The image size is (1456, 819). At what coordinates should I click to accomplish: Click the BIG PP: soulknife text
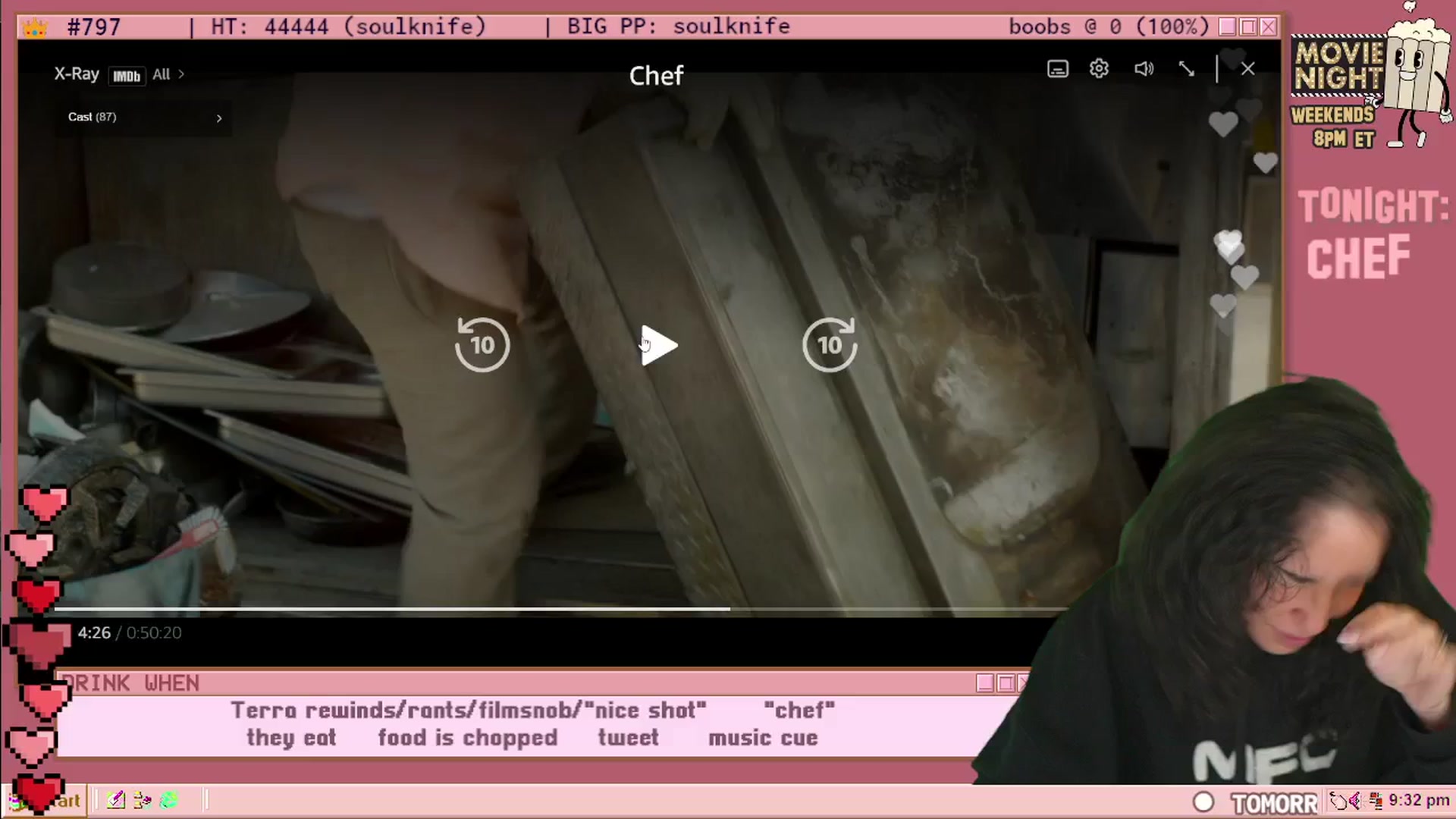click(678, 27)
